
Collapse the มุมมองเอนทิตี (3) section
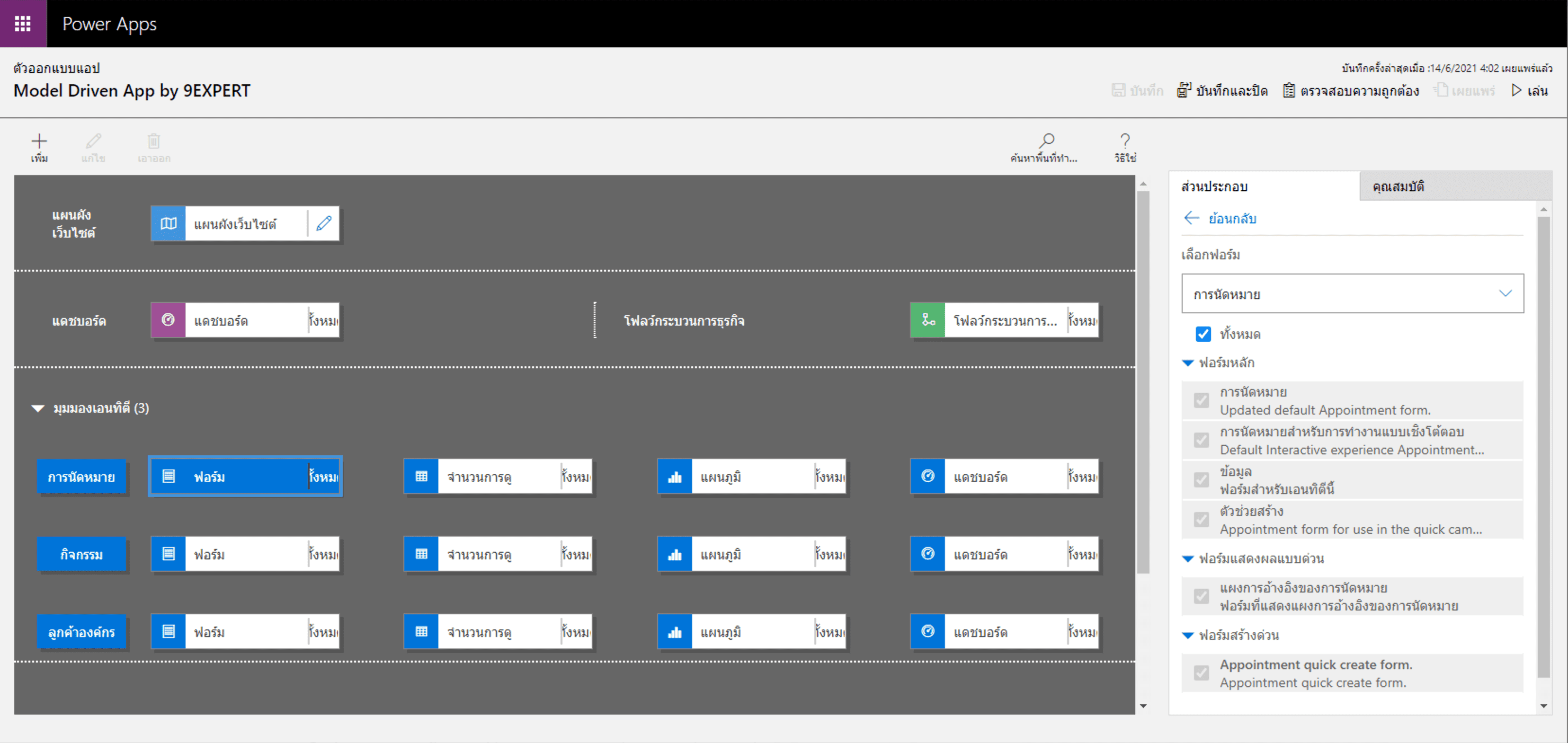pyautogui.click(x=38, y=408)
